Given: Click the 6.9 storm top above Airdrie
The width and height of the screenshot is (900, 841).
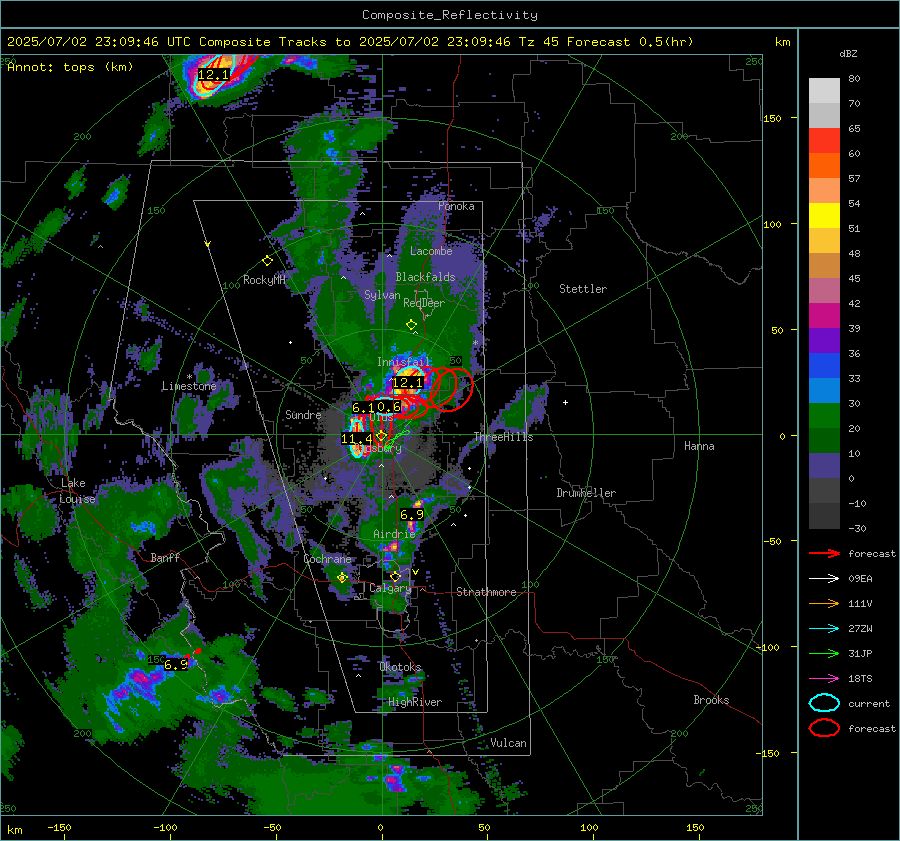Looking at the screenshot, I should point(412,514).
